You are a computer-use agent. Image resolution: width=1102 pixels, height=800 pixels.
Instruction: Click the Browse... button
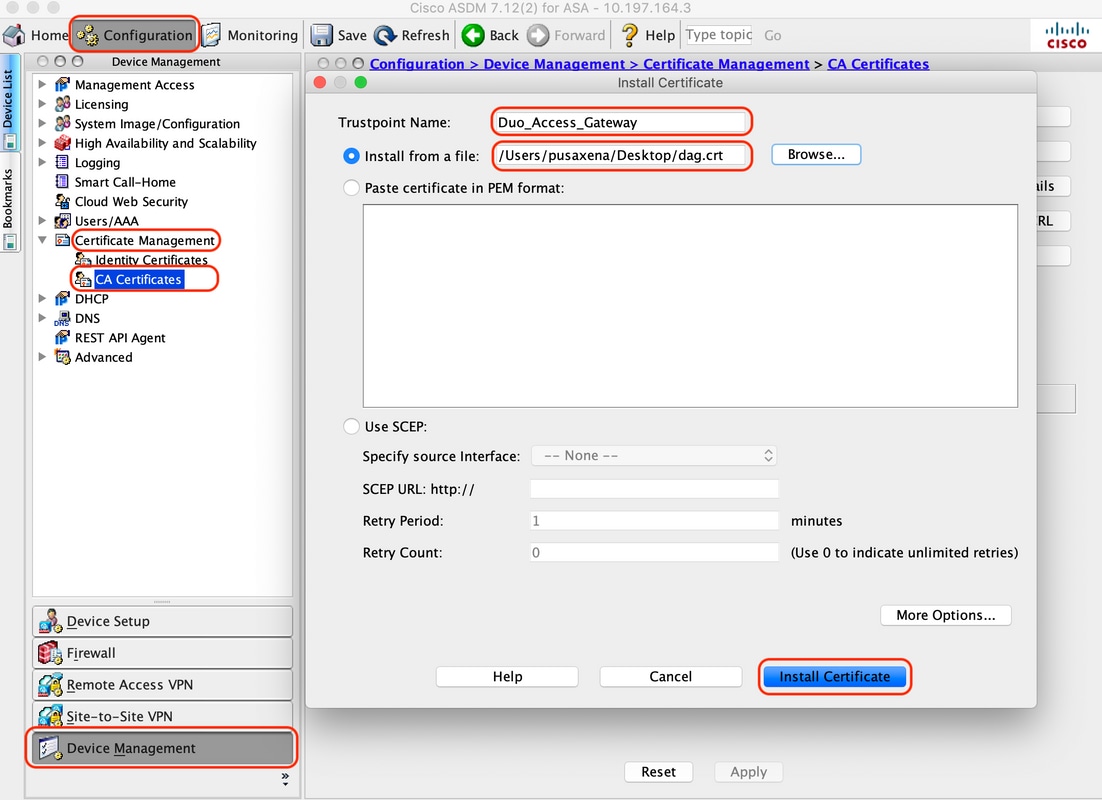[816, 155]
